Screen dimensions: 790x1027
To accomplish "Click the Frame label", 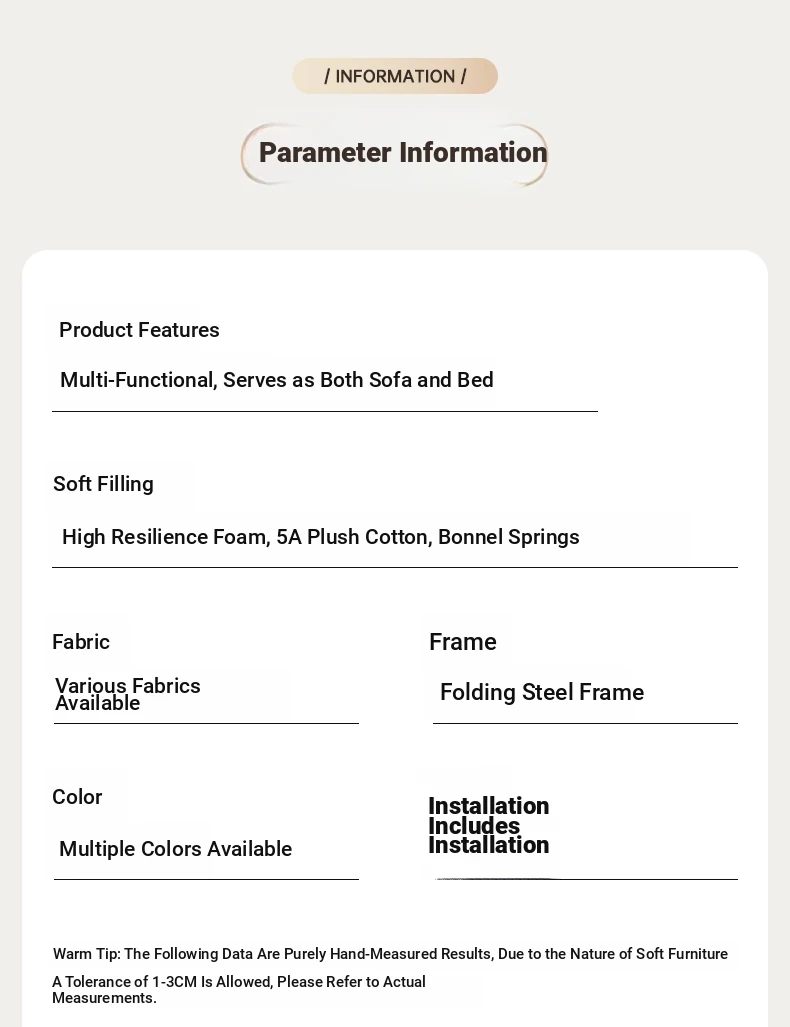I will pos(462,642).
